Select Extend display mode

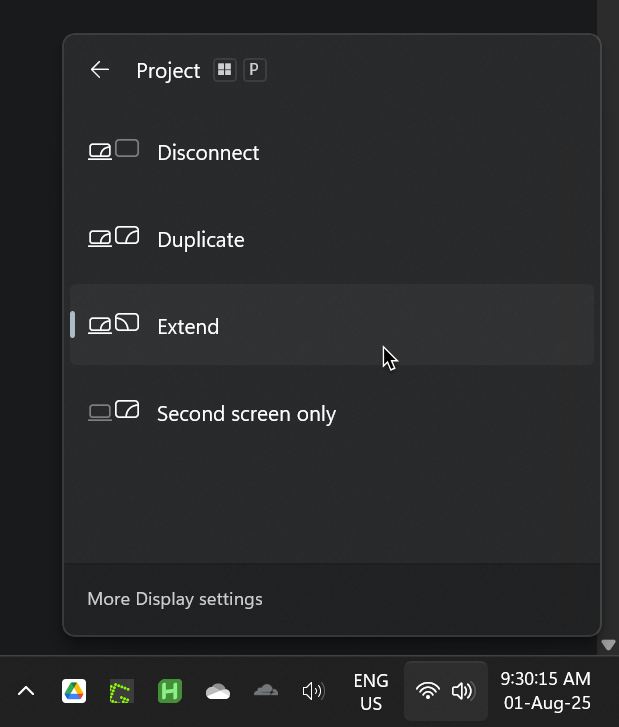tap(332, 325)
